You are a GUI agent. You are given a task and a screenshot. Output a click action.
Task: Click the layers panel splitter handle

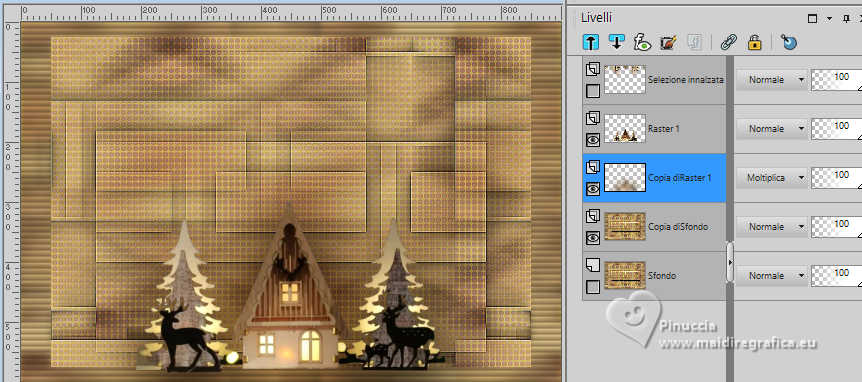pos(730,263)
